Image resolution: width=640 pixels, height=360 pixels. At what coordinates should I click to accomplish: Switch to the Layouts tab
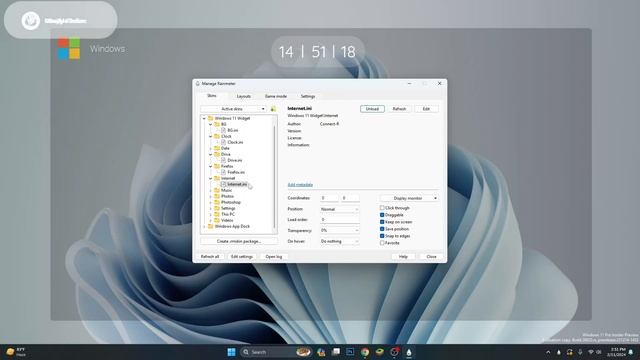tap(244, 96)
